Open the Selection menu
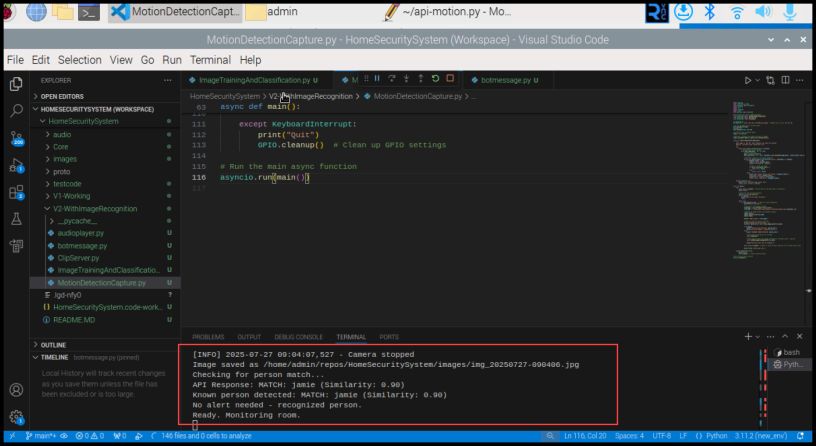 pos(80,60)
